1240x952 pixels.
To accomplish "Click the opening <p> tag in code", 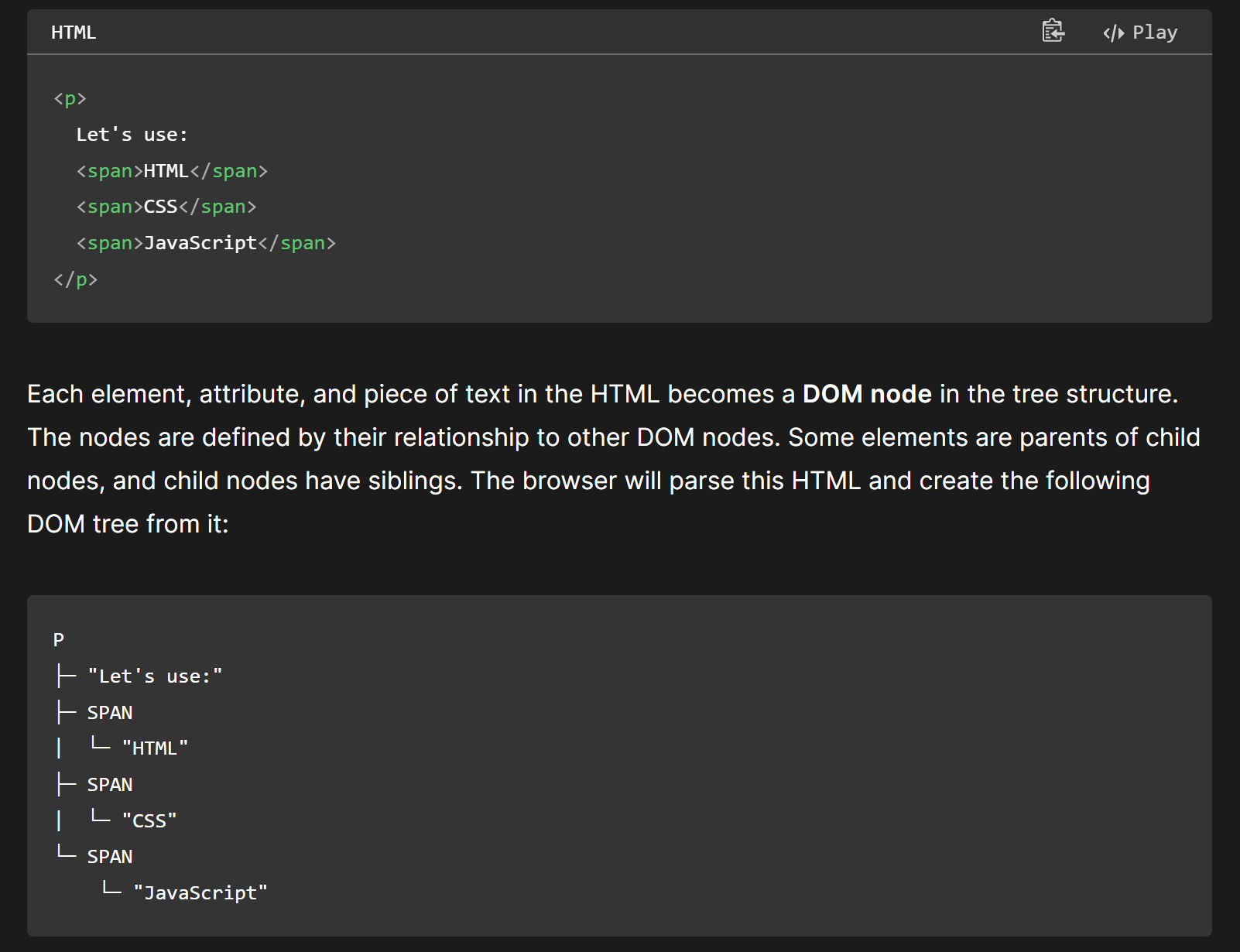I will click(70, 98).
